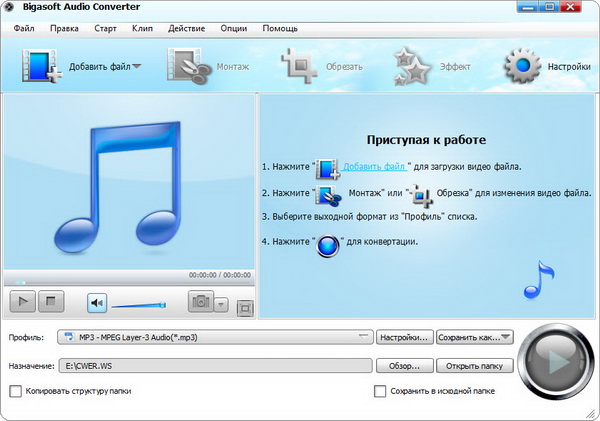Check Сохранить в исходной папке
The height and width of the screenshot is (421, 600).
[380, 391]
